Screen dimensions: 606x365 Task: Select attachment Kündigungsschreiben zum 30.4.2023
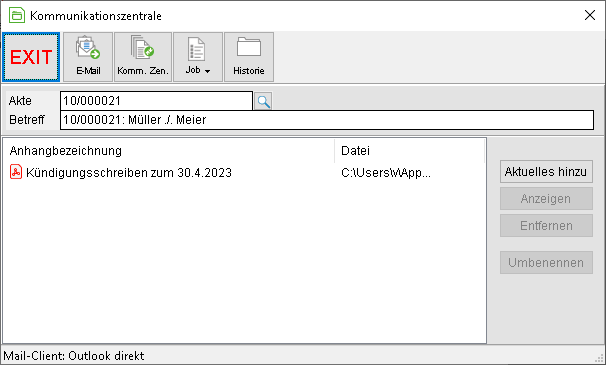(x=129, y=172)
